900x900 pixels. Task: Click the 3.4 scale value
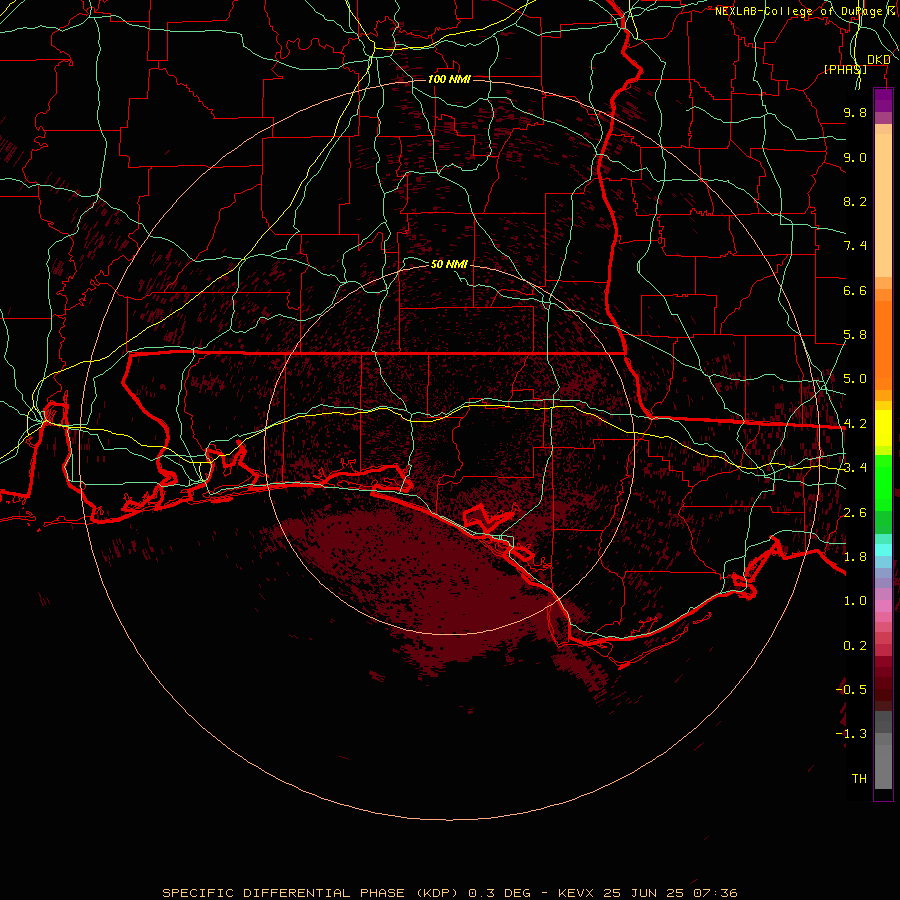(855, 468)
